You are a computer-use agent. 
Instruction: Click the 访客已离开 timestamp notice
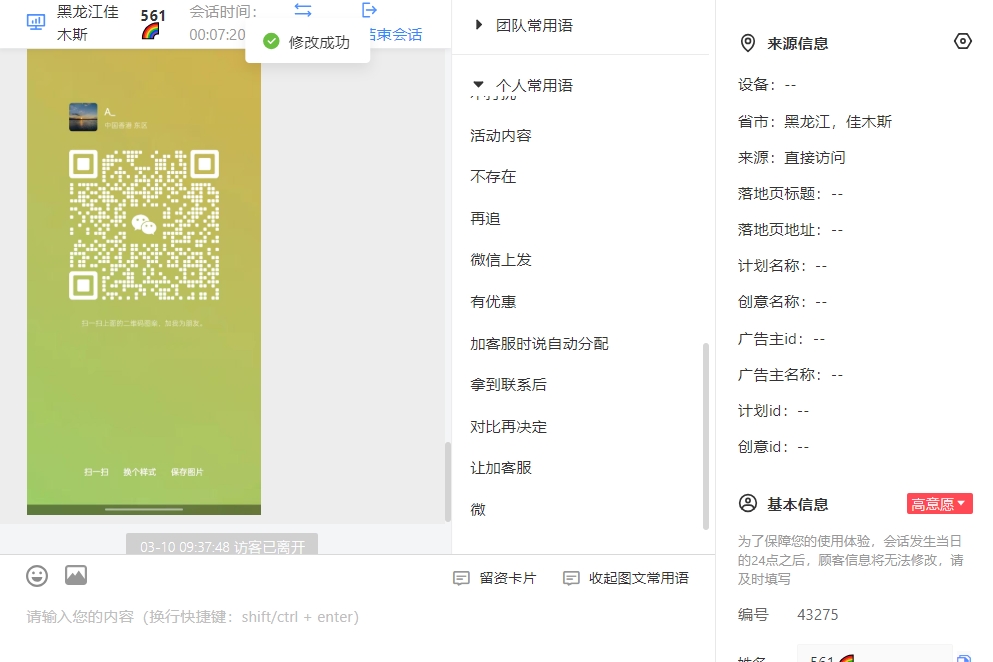coord(222,546)
